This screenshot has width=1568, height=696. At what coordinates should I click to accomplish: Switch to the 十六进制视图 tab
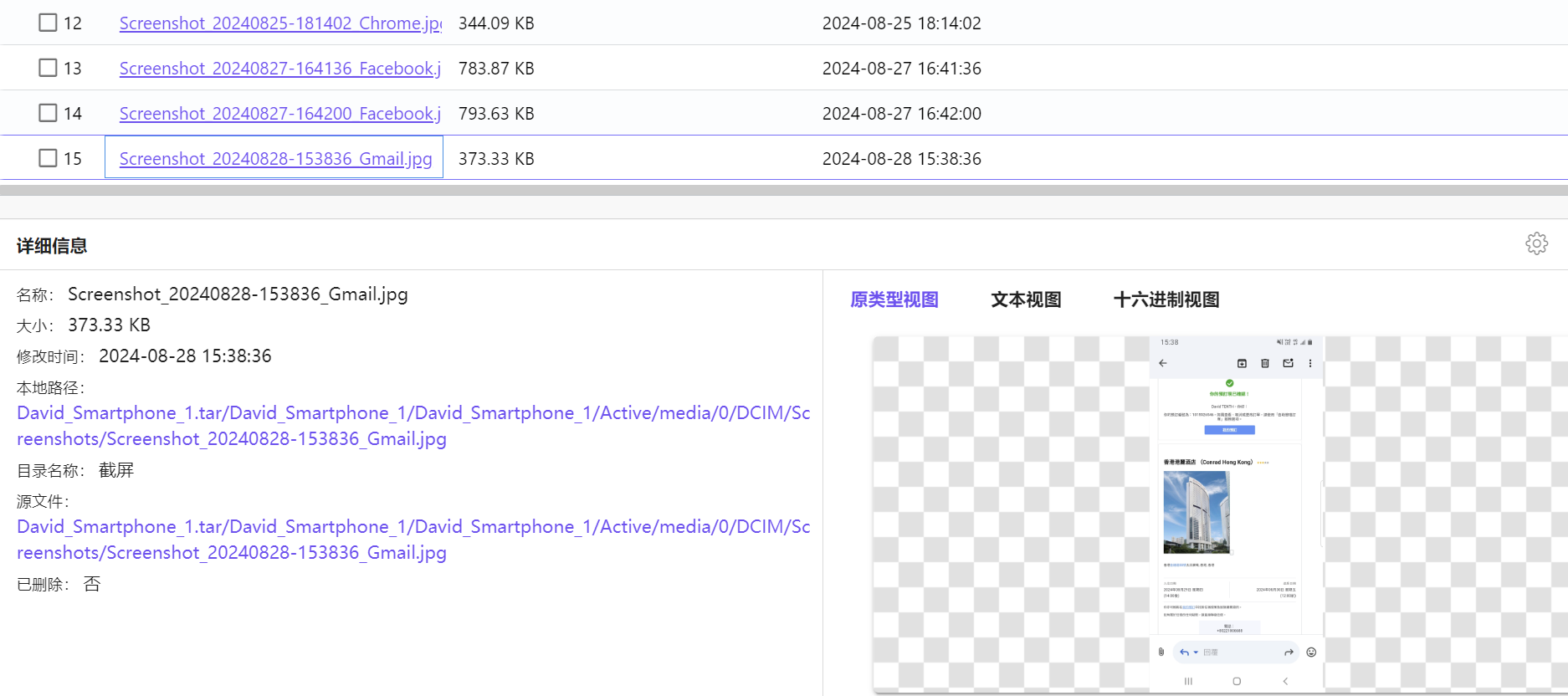(1166, 299)
